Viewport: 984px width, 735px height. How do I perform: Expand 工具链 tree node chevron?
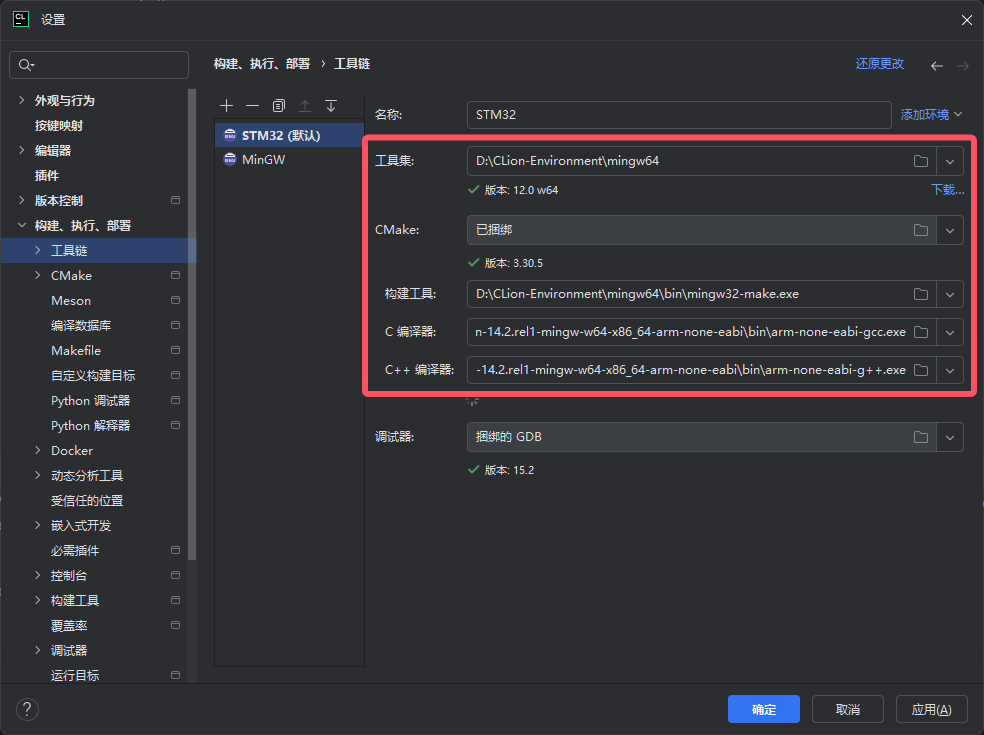pyautogui.click(x=38, y=250)
